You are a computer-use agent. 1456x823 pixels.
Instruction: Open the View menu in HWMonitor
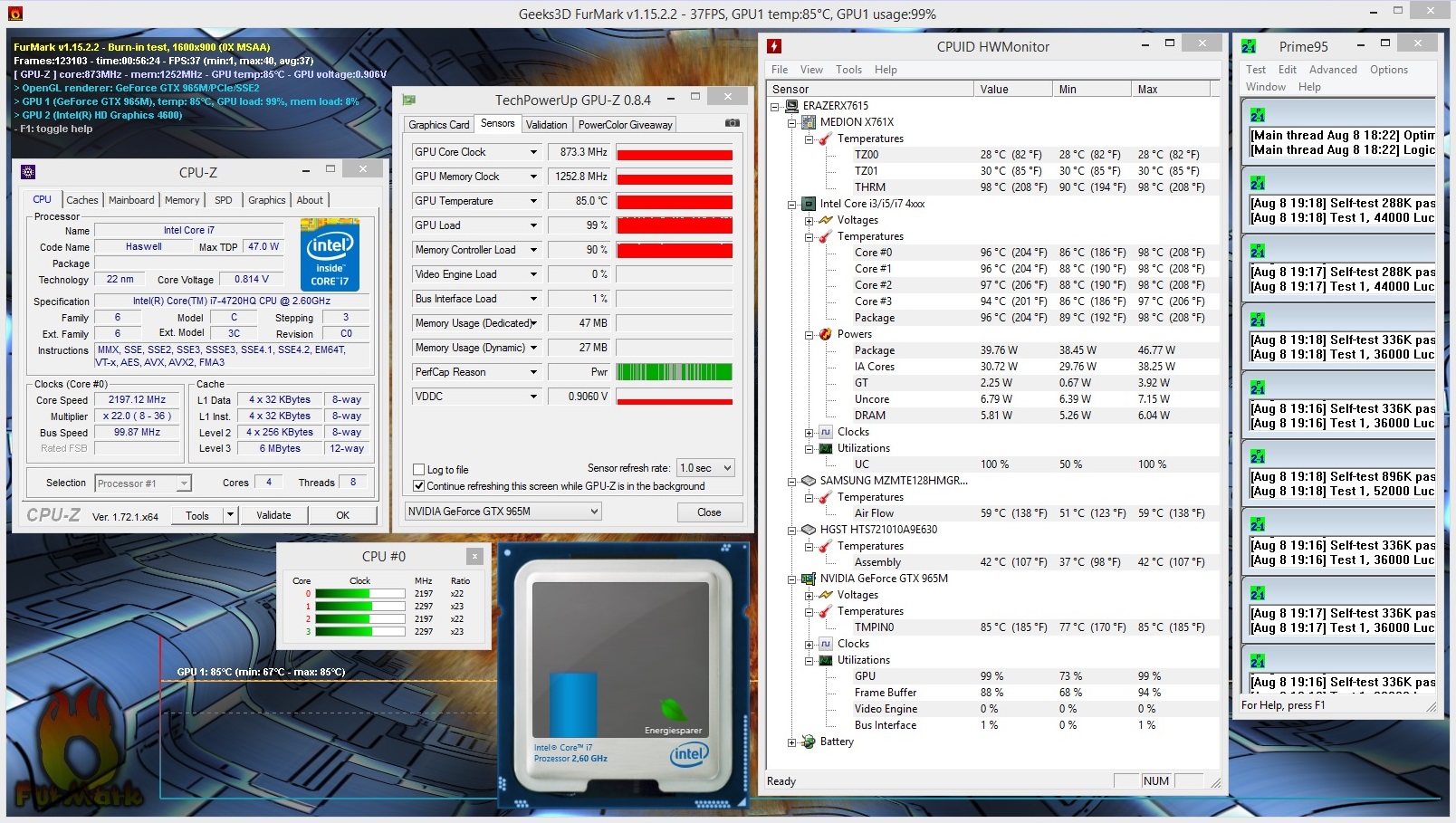click(x=811, y=70)
